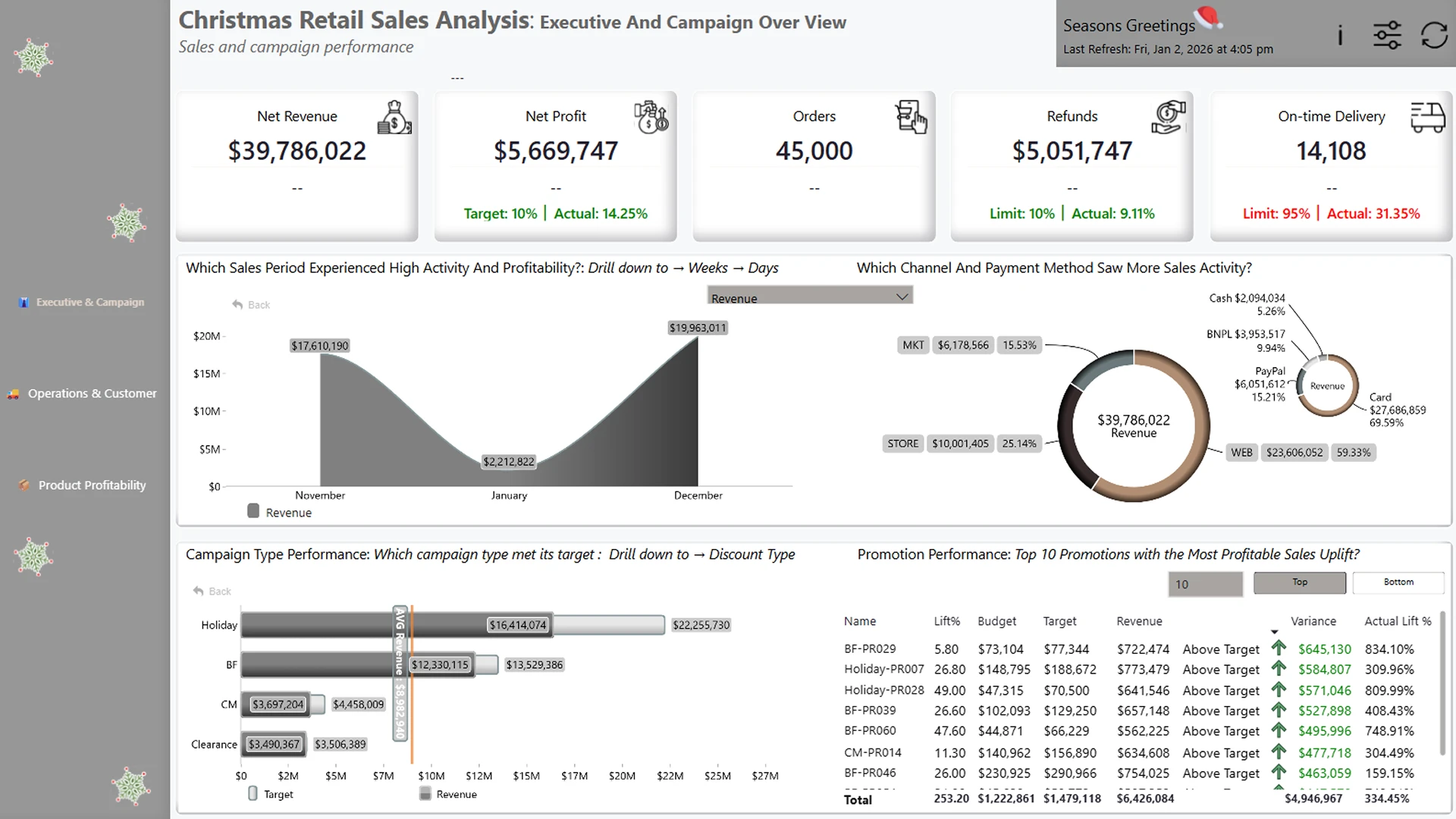Click the info icon in header
Viewport: 1456px width, 819px height.
tap(1340, 36)
